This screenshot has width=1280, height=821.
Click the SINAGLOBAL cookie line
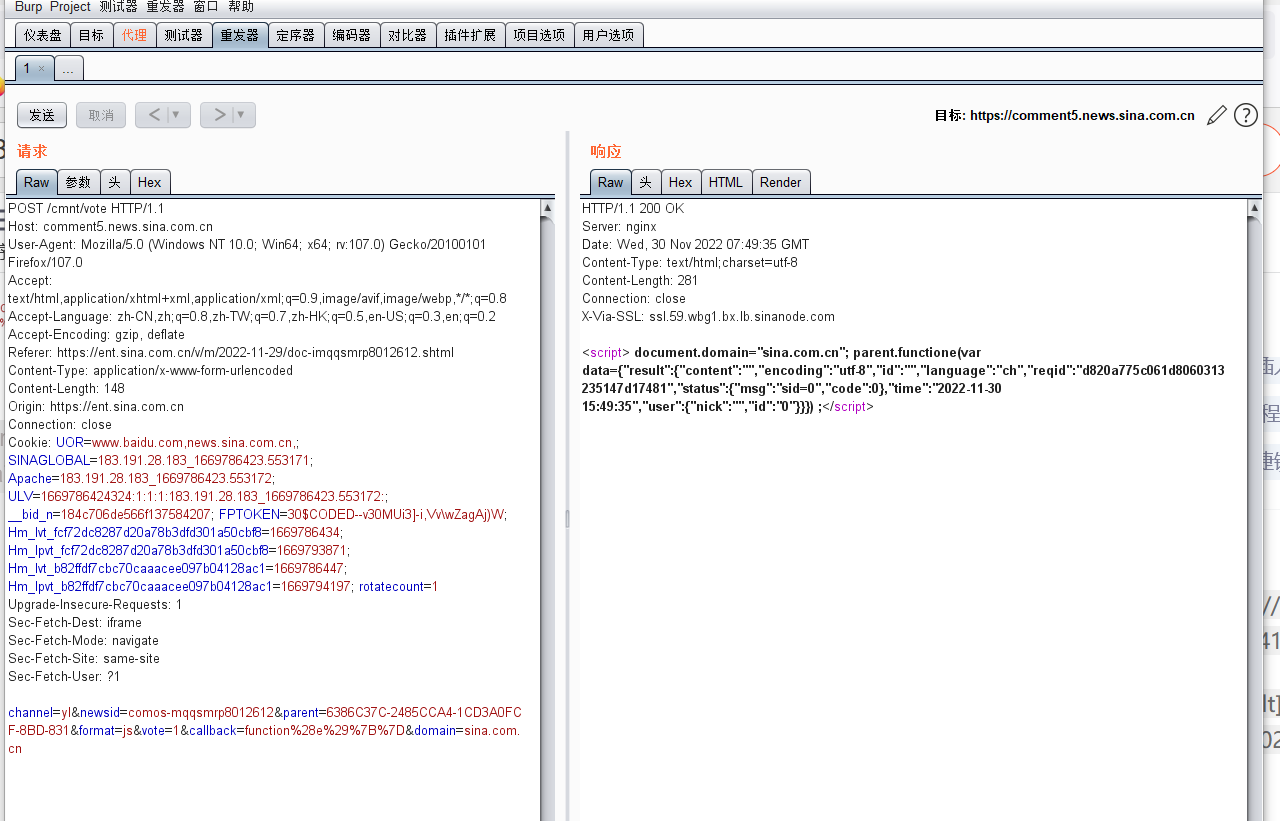pyautogui.click(x=161, y=461)
